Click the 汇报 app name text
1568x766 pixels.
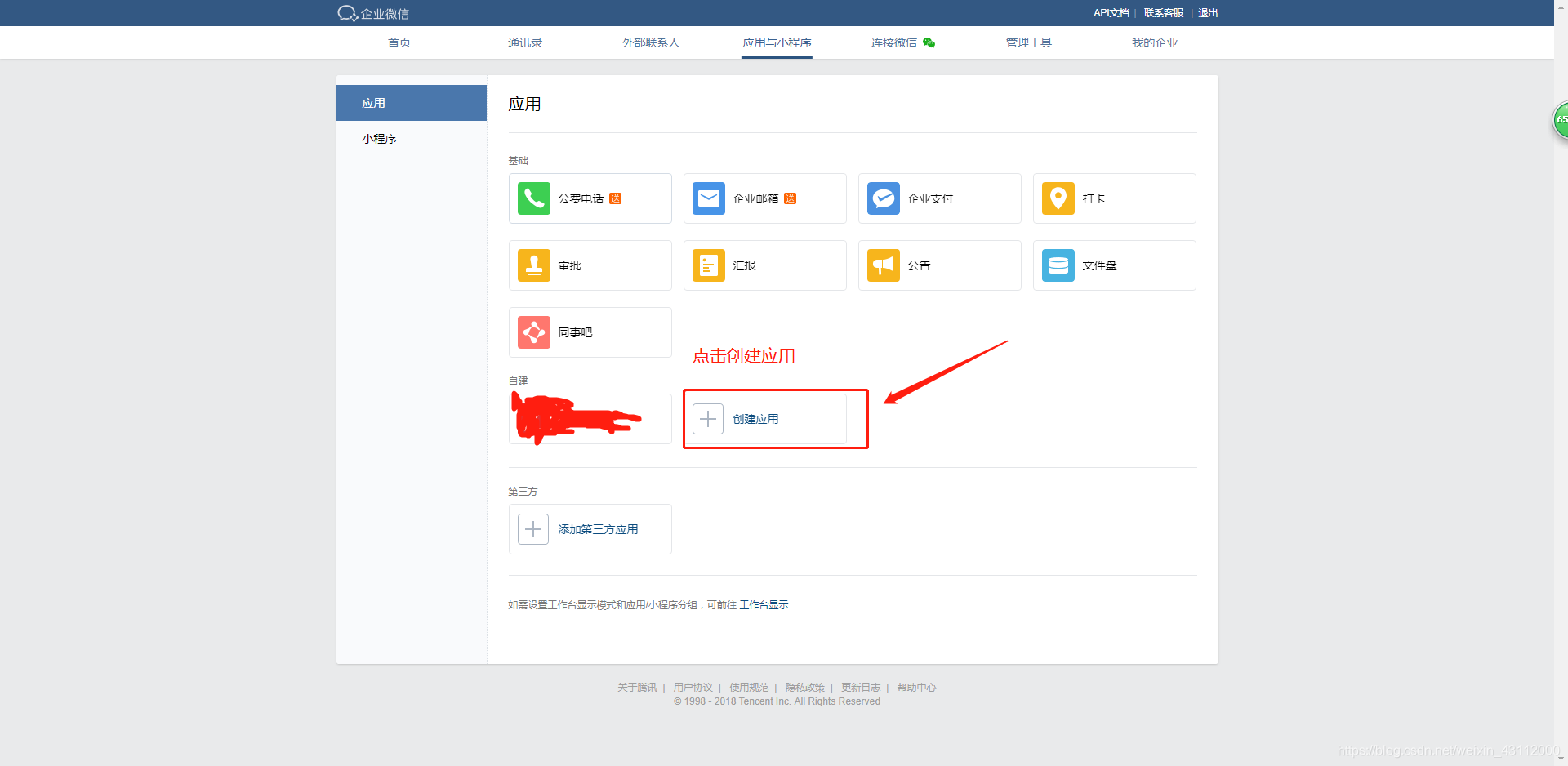(x=744, y=265)
